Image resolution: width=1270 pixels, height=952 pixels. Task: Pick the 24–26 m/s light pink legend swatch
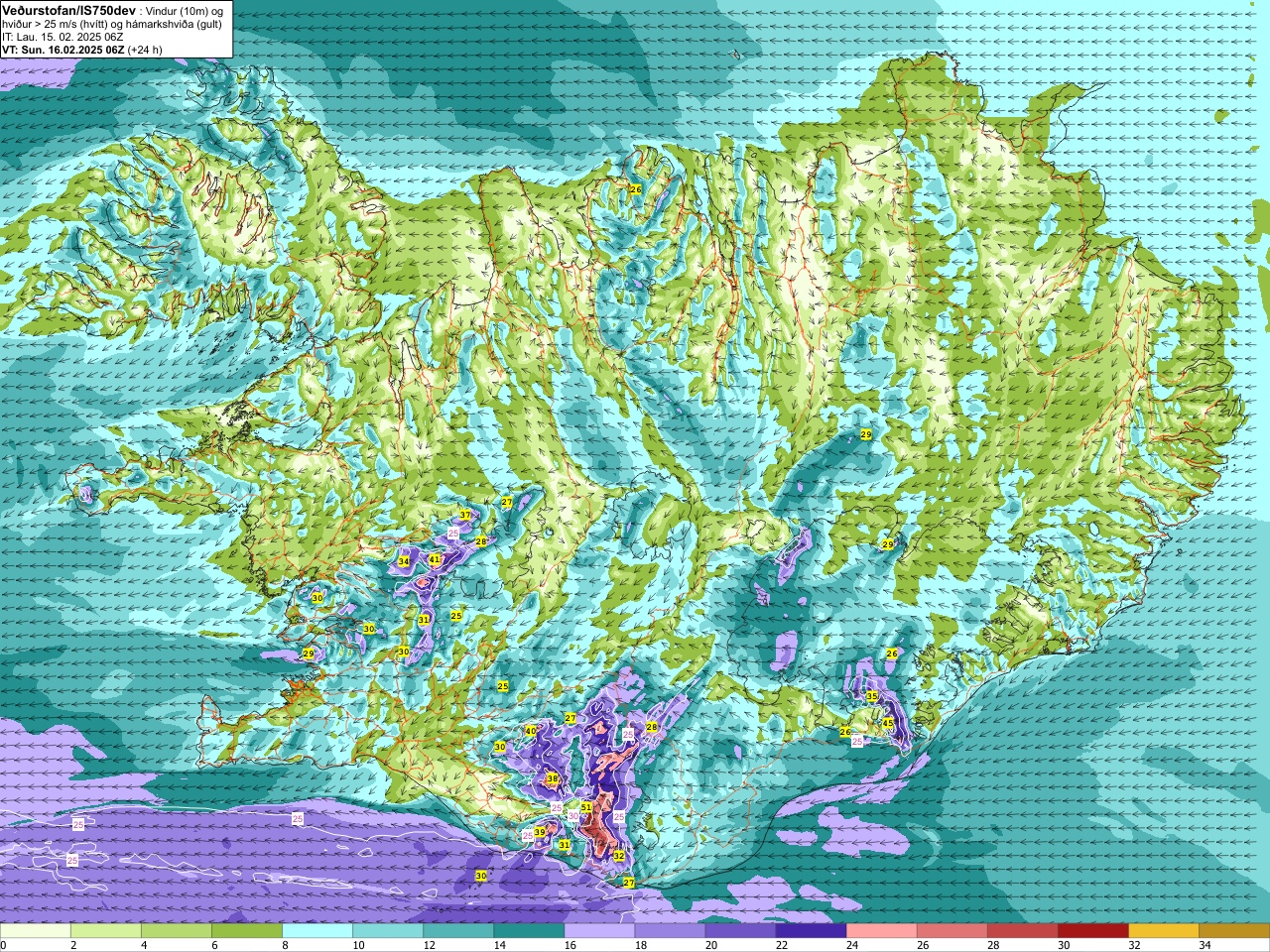(881, 931)
